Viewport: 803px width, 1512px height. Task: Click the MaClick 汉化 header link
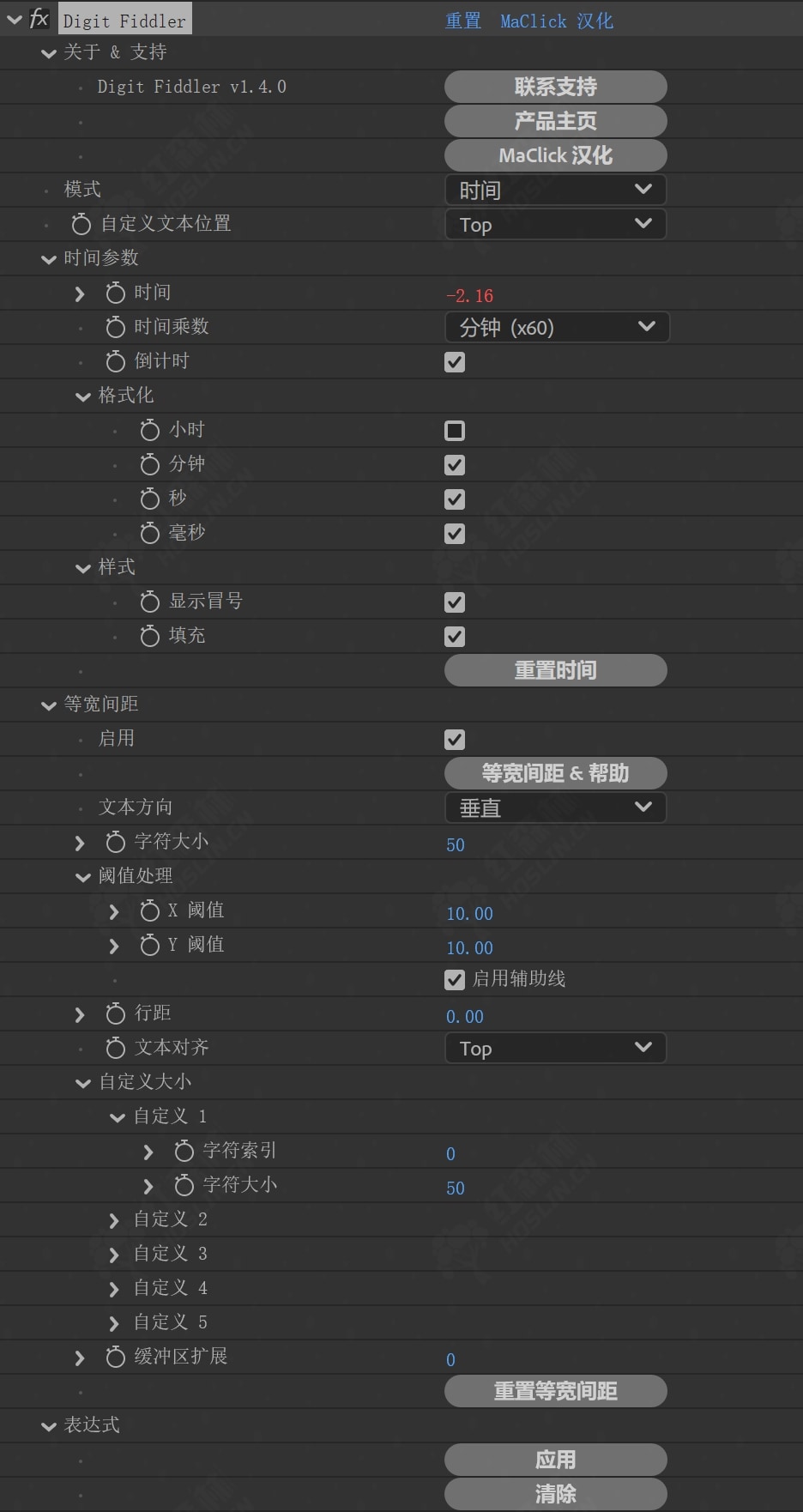557,21
